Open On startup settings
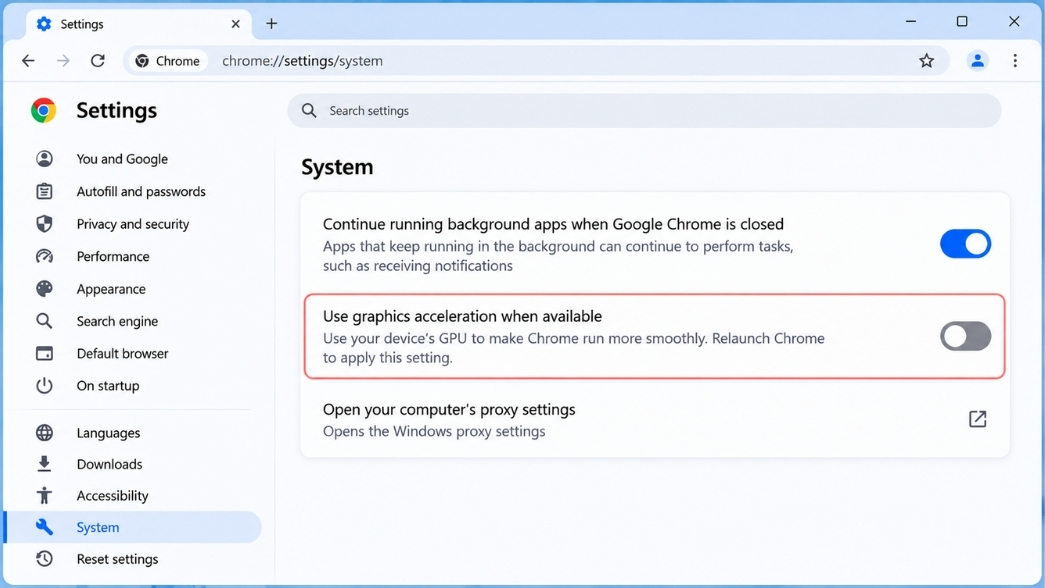 [x=107, y=385]
